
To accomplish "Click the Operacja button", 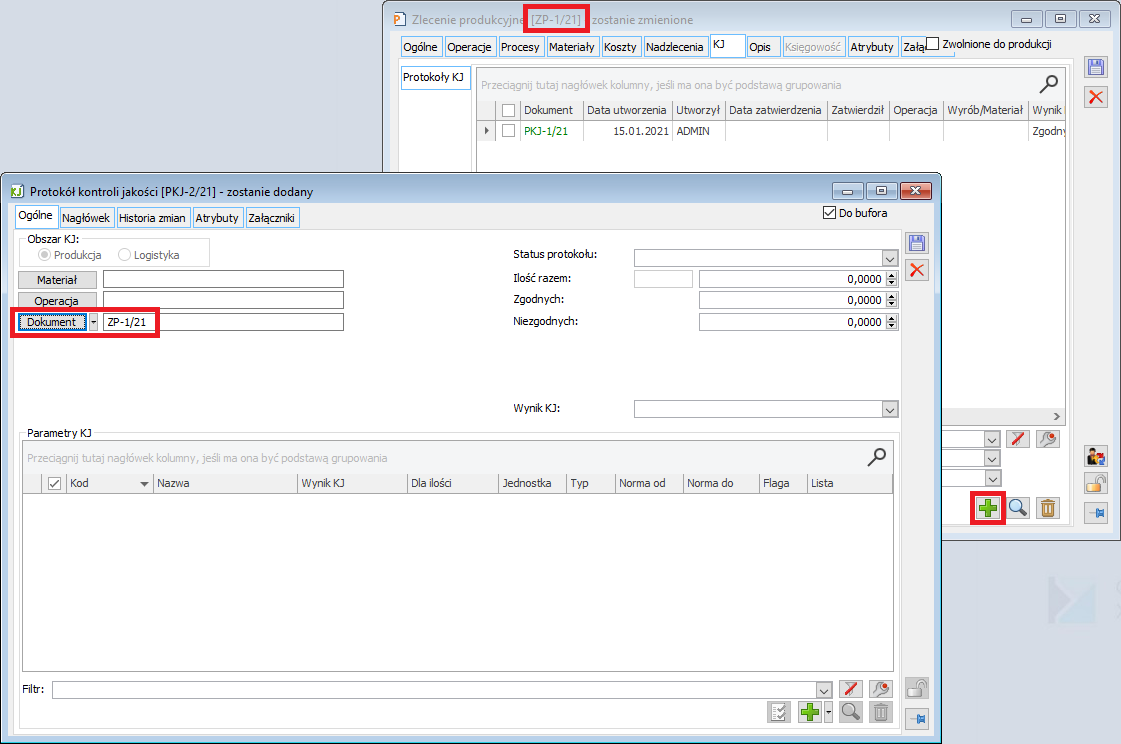I will 57,301.
